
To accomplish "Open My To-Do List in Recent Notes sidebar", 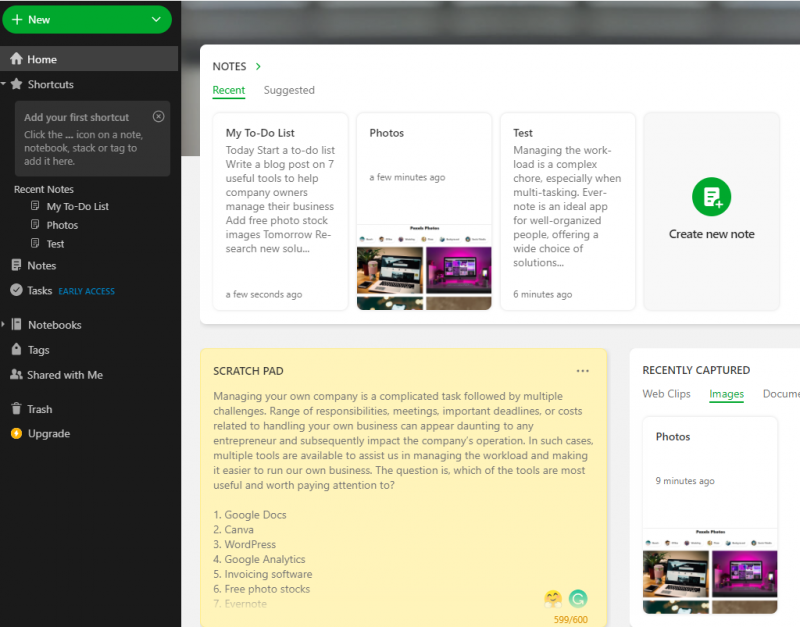I will [78, 206].
